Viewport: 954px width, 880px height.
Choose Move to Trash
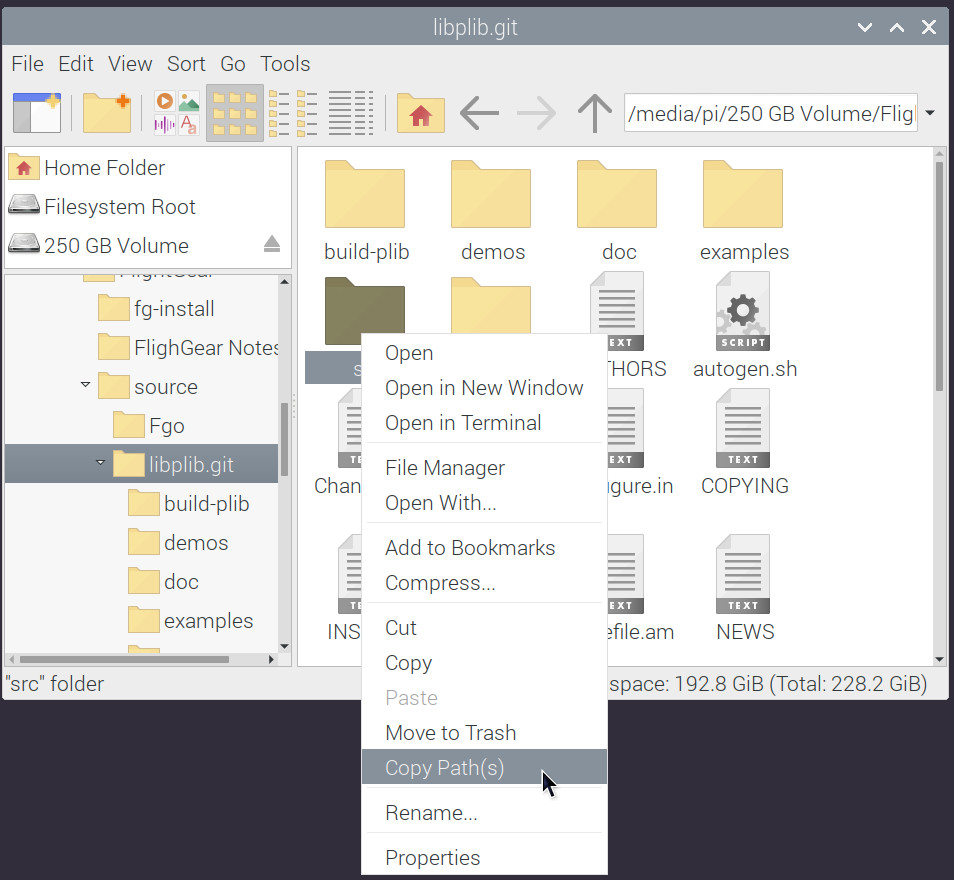click(x=484, y=733)
